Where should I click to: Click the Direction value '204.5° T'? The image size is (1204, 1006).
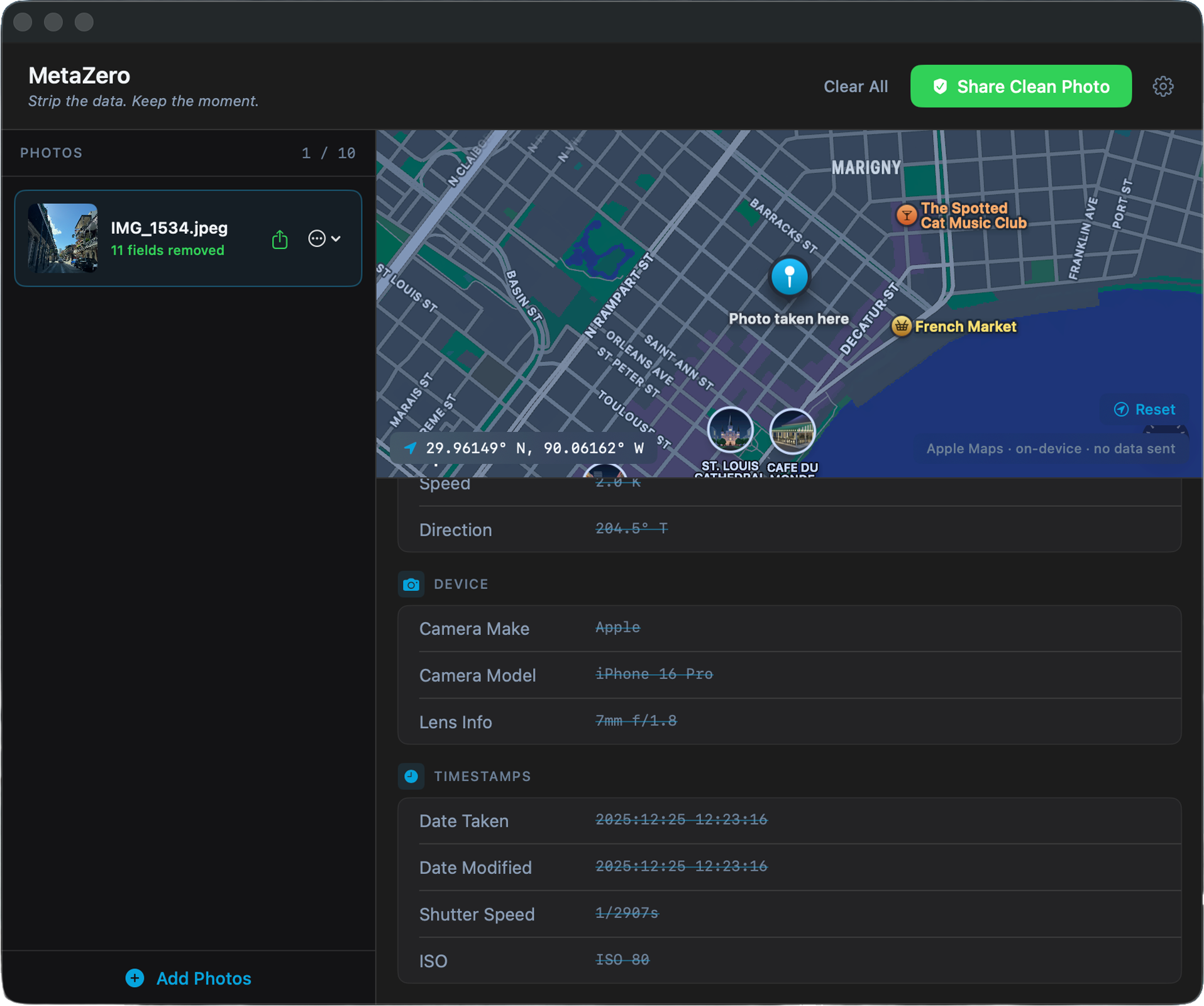click(x=631, y=529)
